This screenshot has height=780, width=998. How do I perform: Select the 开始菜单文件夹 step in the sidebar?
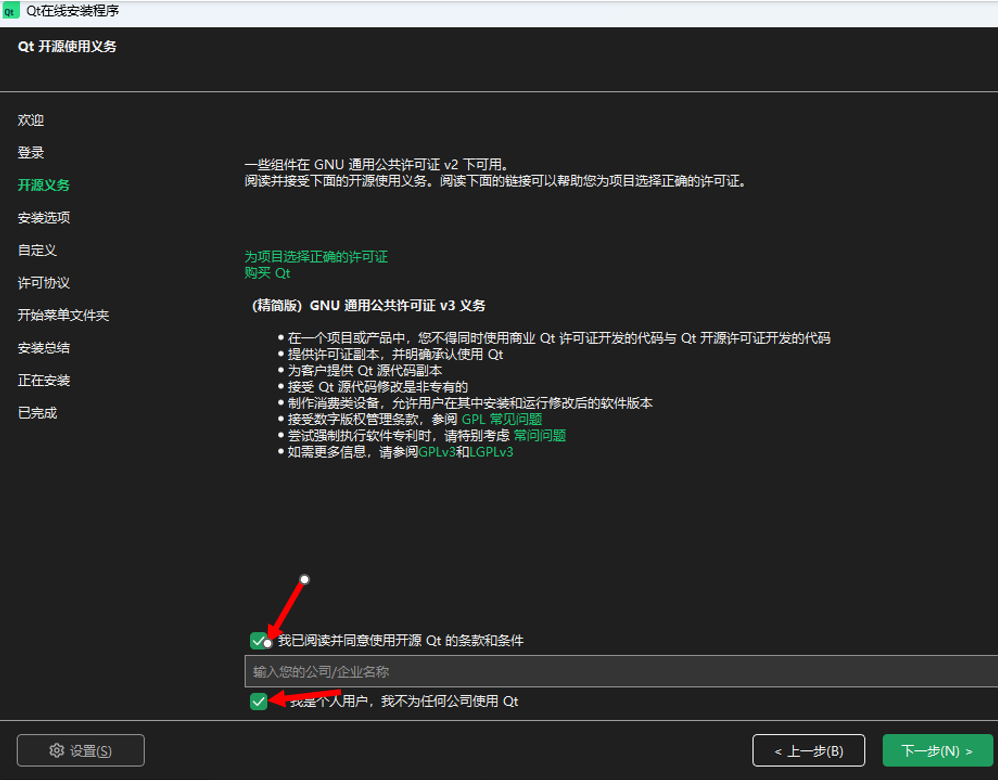(x=63, y=315)
